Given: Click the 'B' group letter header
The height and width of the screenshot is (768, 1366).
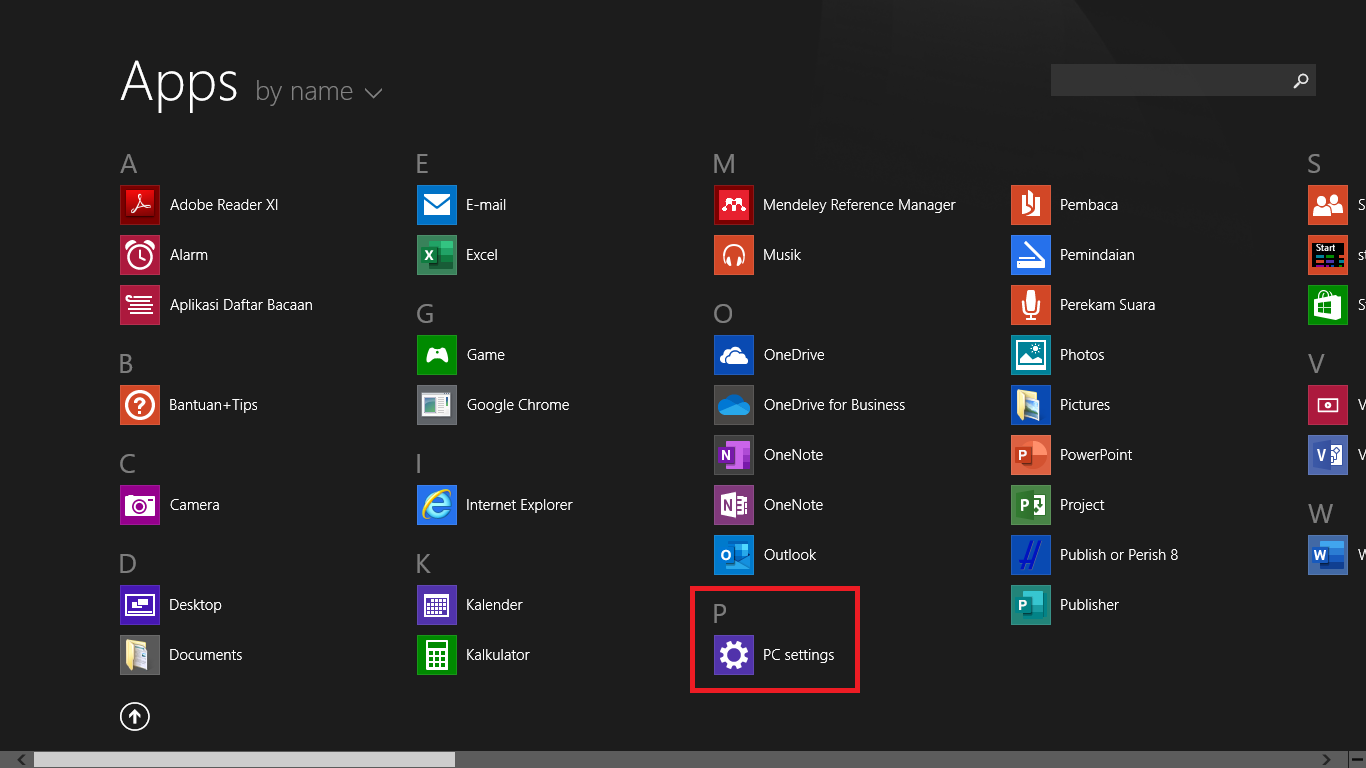Looking at the screenshot, I should (127, 364).
